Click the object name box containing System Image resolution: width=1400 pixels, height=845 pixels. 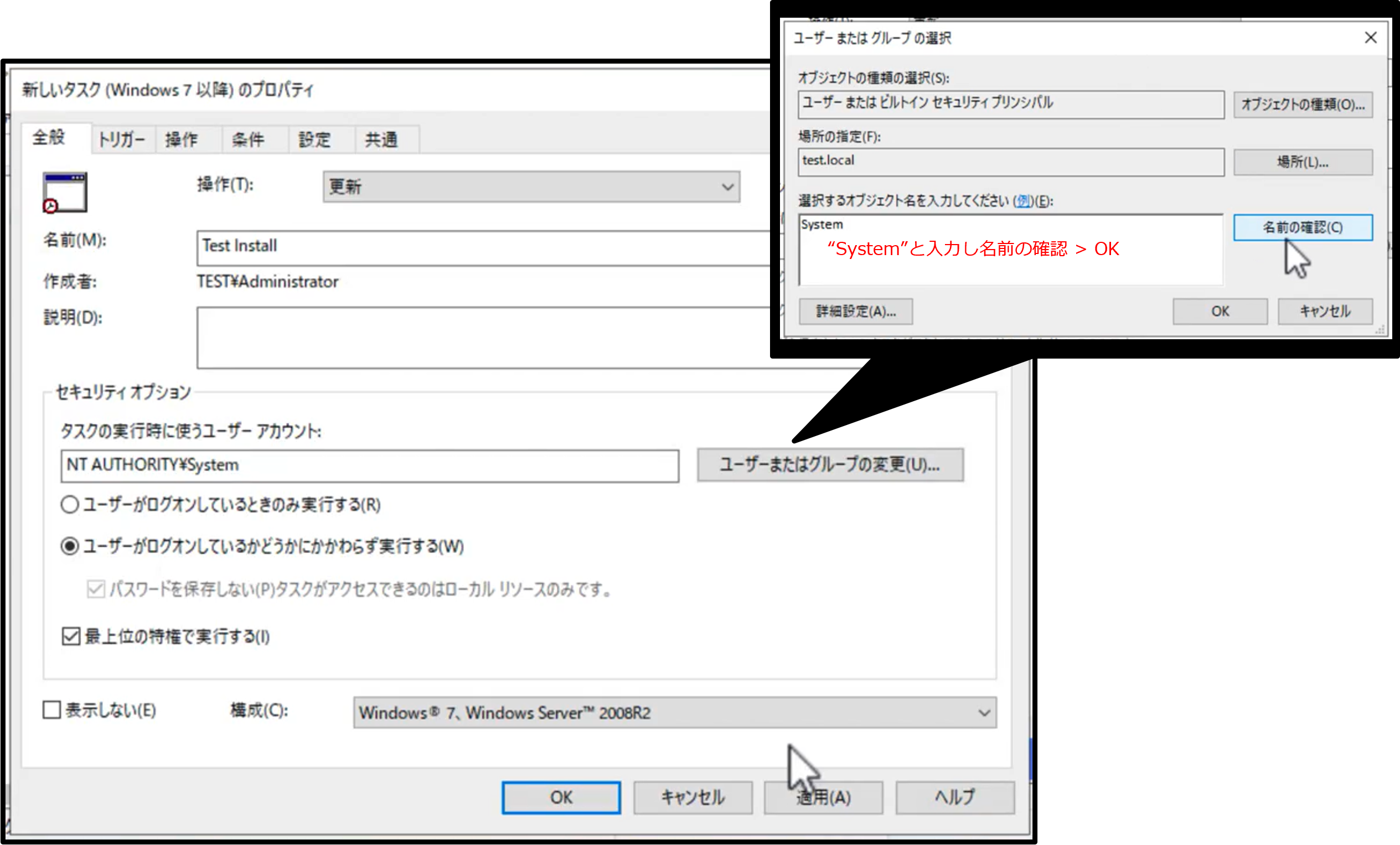point(1011,250)
